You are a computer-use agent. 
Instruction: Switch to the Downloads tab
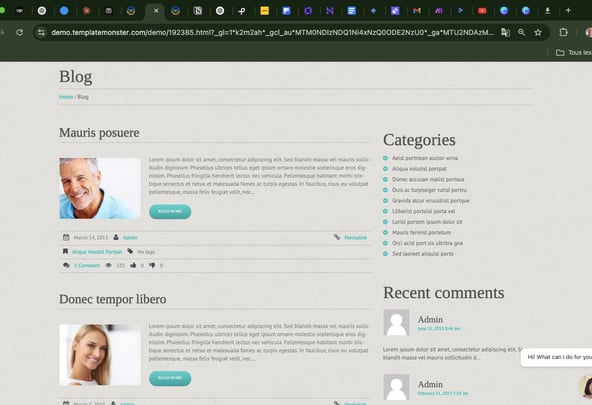click(547, 11)
